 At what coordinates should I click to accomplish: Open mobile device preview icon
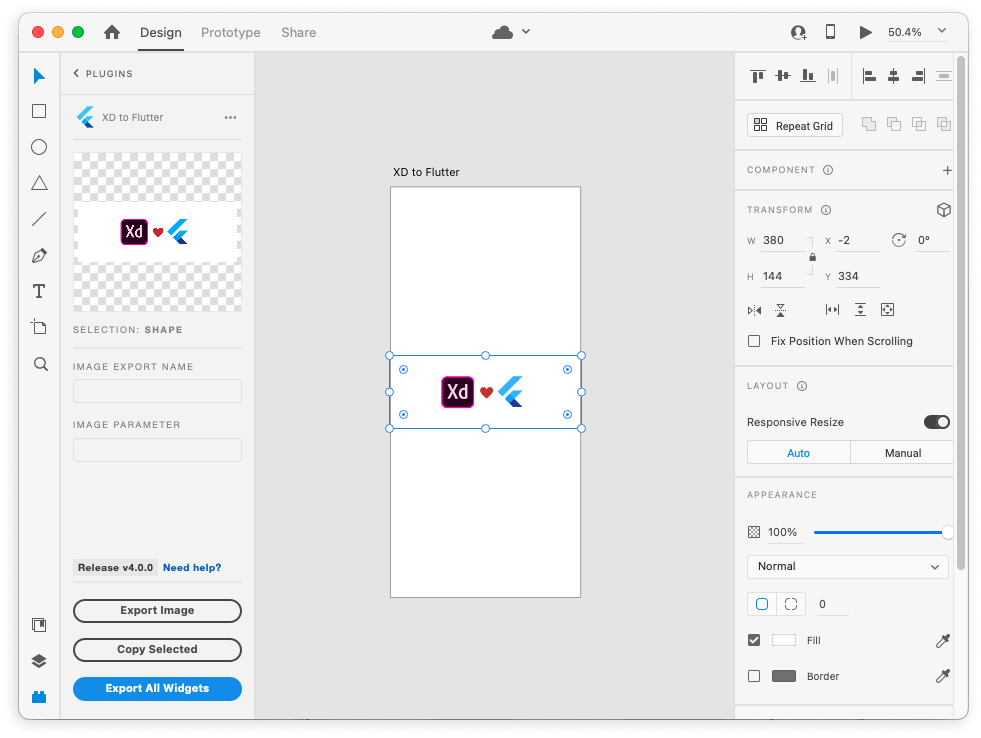coord(830,31)
